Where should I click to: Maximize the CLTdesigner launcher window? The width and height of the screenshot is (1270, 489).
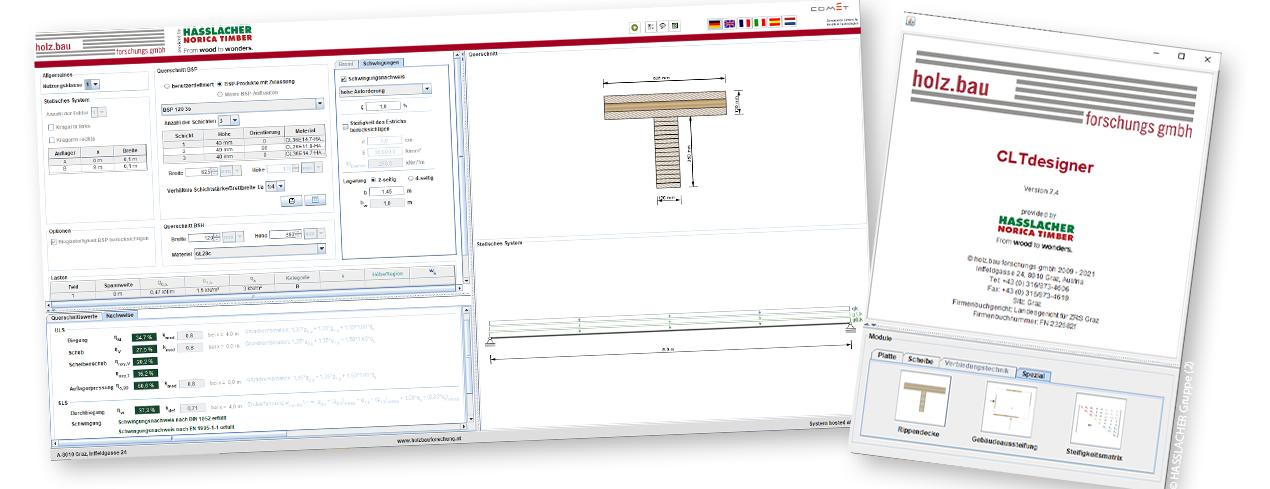1181,57
